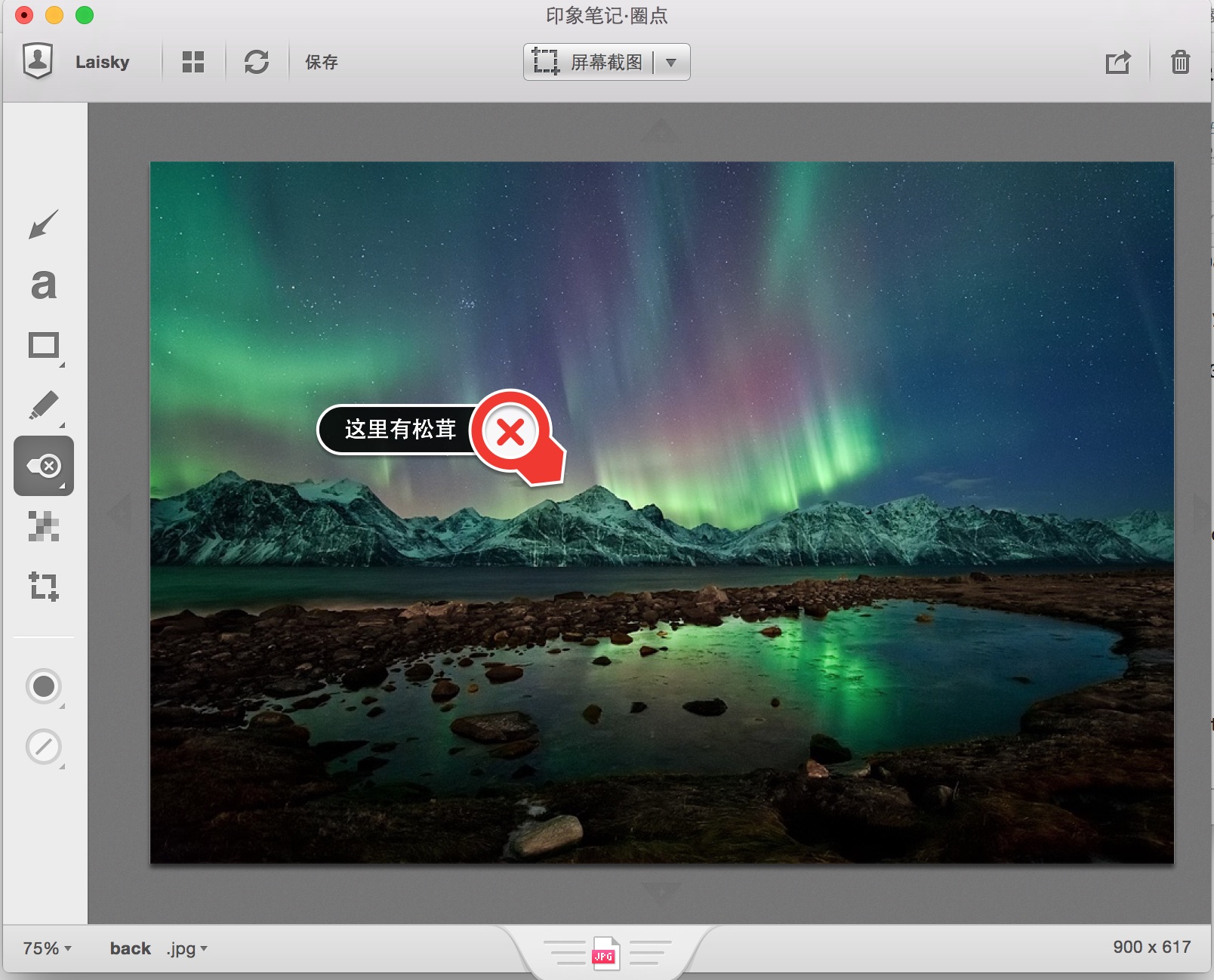Open the 75% zoom dropdown

47,948
